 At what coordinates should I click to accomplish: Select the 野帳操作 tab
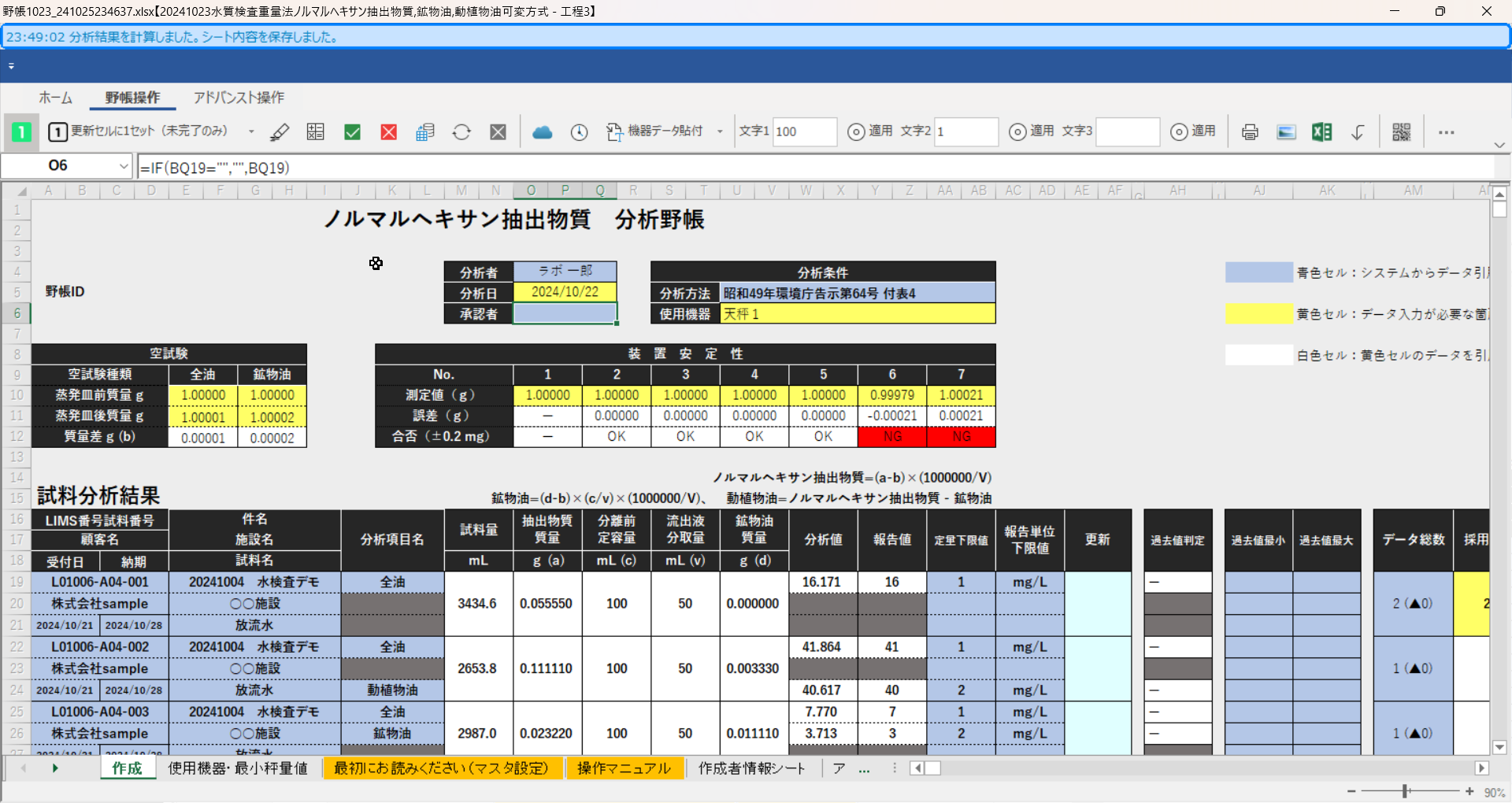coord(132,98)
